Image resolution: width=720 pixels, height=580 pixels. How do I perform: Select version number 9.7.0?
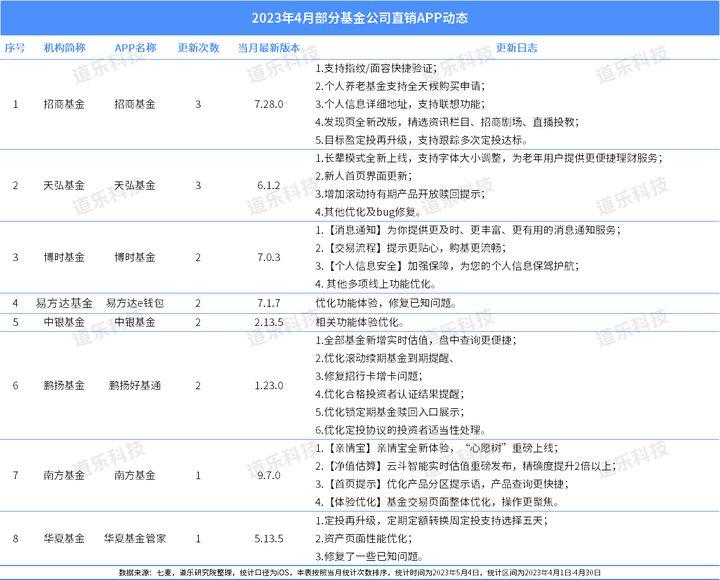pos(269,475)
